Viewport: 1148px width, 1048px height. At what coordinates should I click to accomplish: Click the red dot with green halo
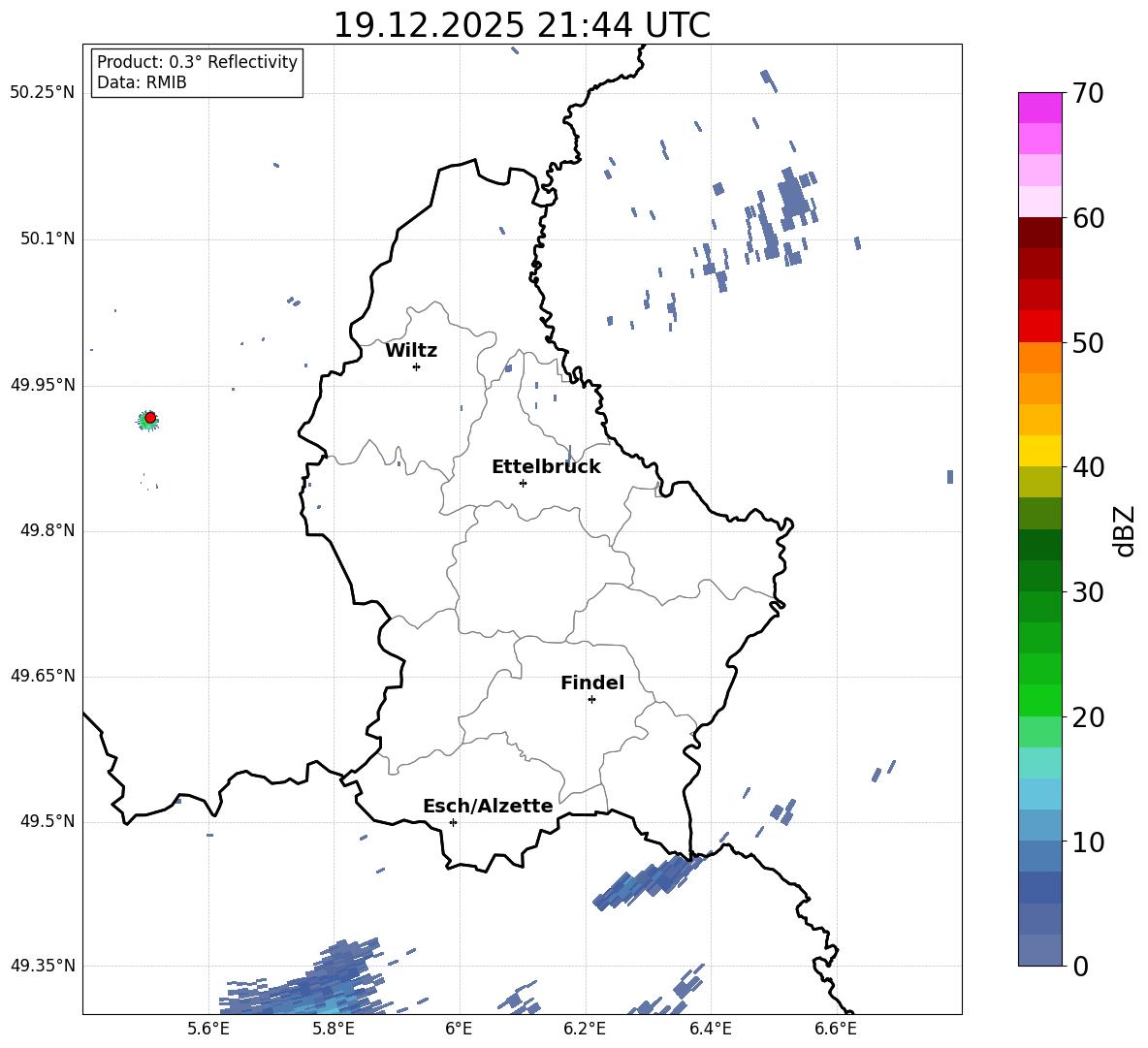click(x=149, y=418)
